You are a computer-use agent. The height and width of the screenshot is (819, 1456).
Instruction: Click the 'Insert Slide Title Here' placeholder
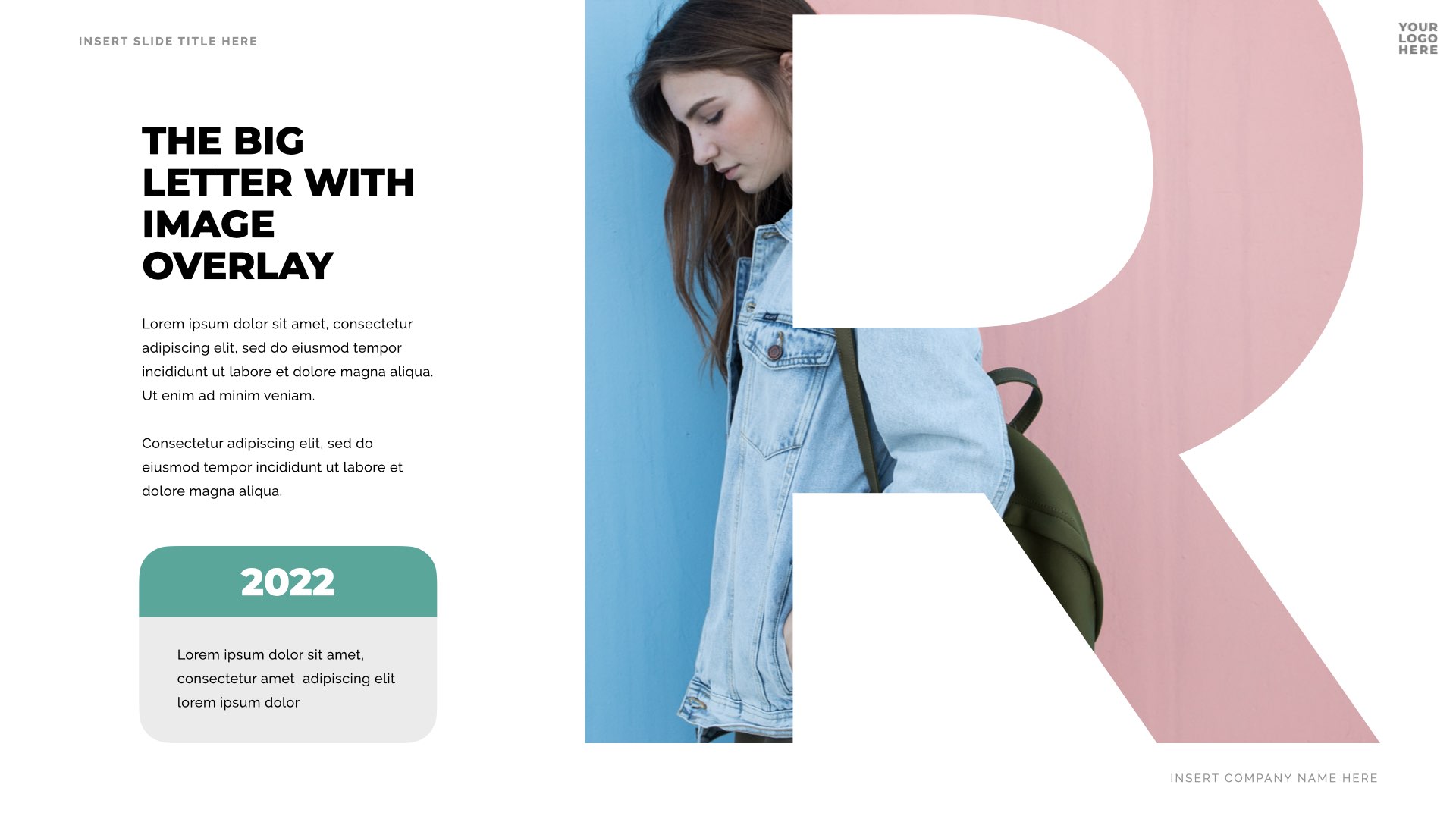point(168,42)
